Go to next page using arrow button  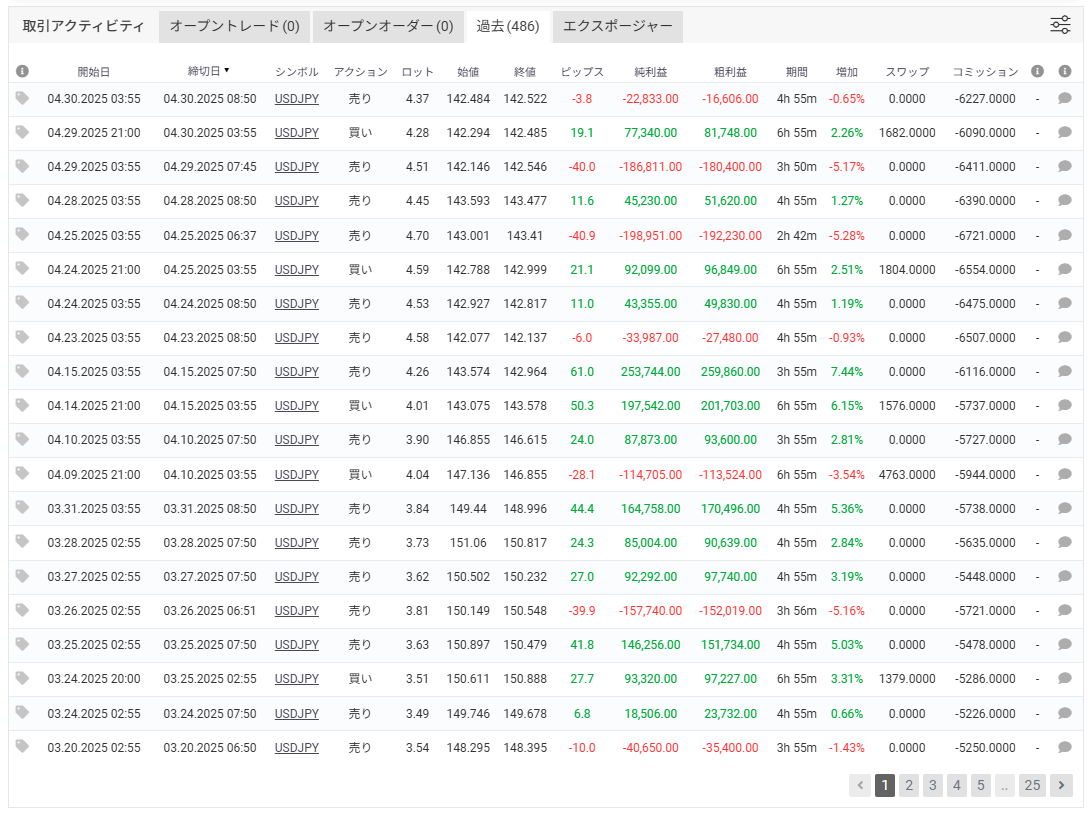pos(1061,785)
